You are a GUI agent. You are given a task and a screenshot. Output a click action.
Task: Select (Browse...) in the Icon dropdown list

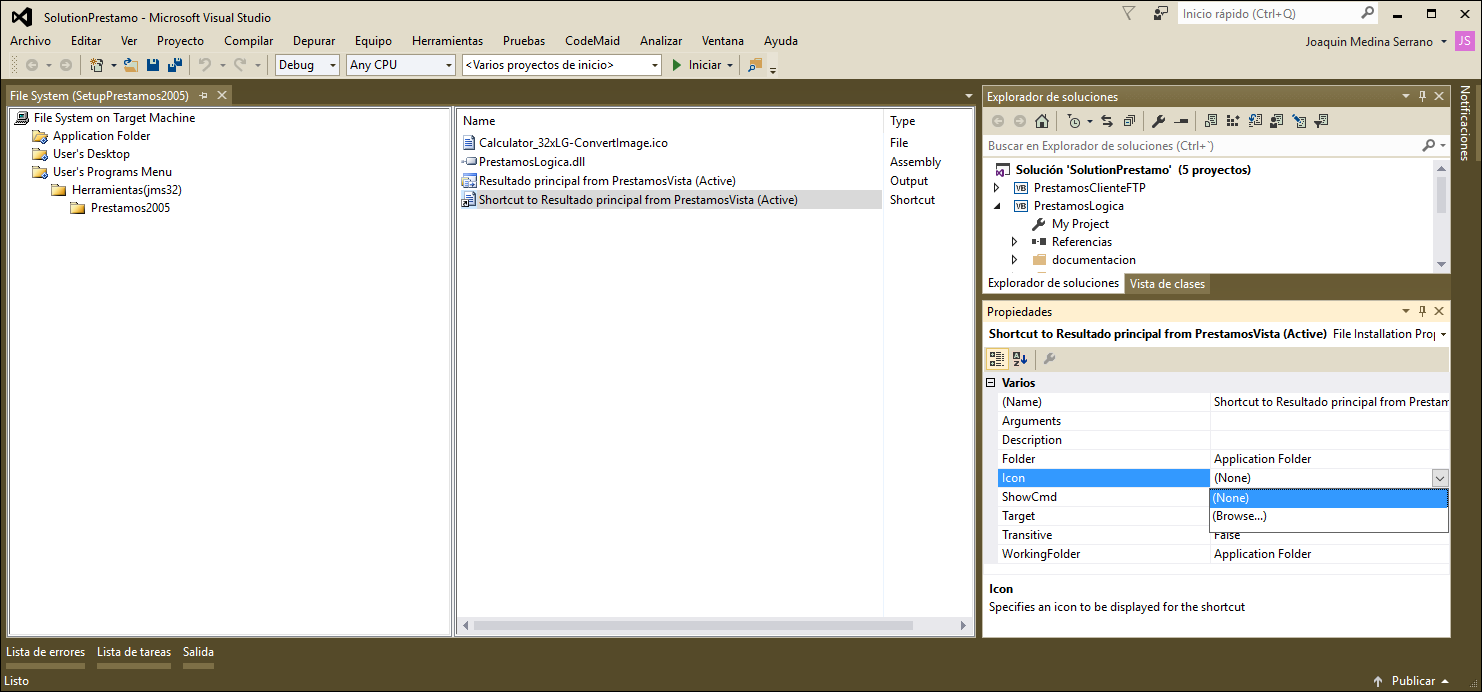pos(1328,516)
